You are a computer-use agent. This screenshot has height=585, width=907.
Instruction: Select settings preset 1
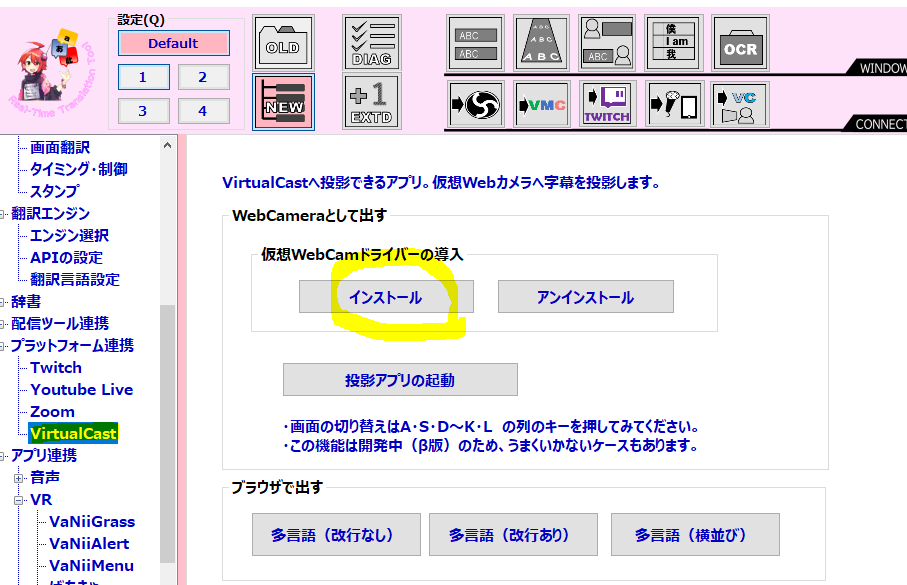coord(143,77)
